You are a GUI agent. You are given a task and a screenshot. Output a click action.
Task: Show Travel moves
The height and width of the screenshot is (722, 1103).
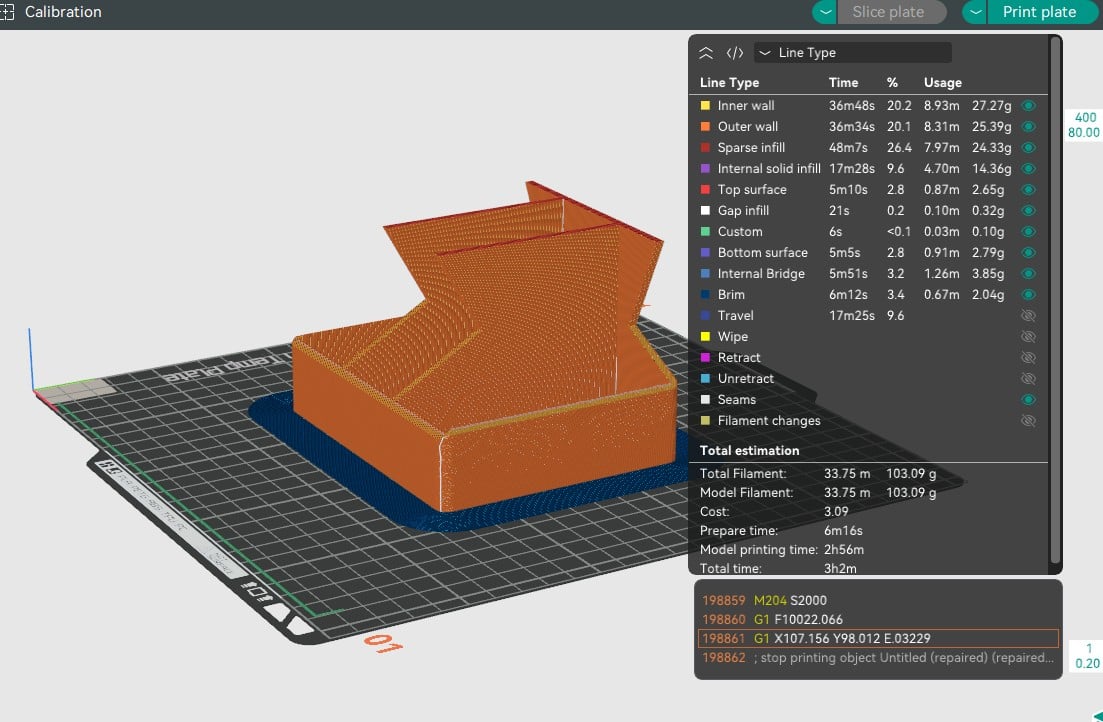tap(1028, 316)
